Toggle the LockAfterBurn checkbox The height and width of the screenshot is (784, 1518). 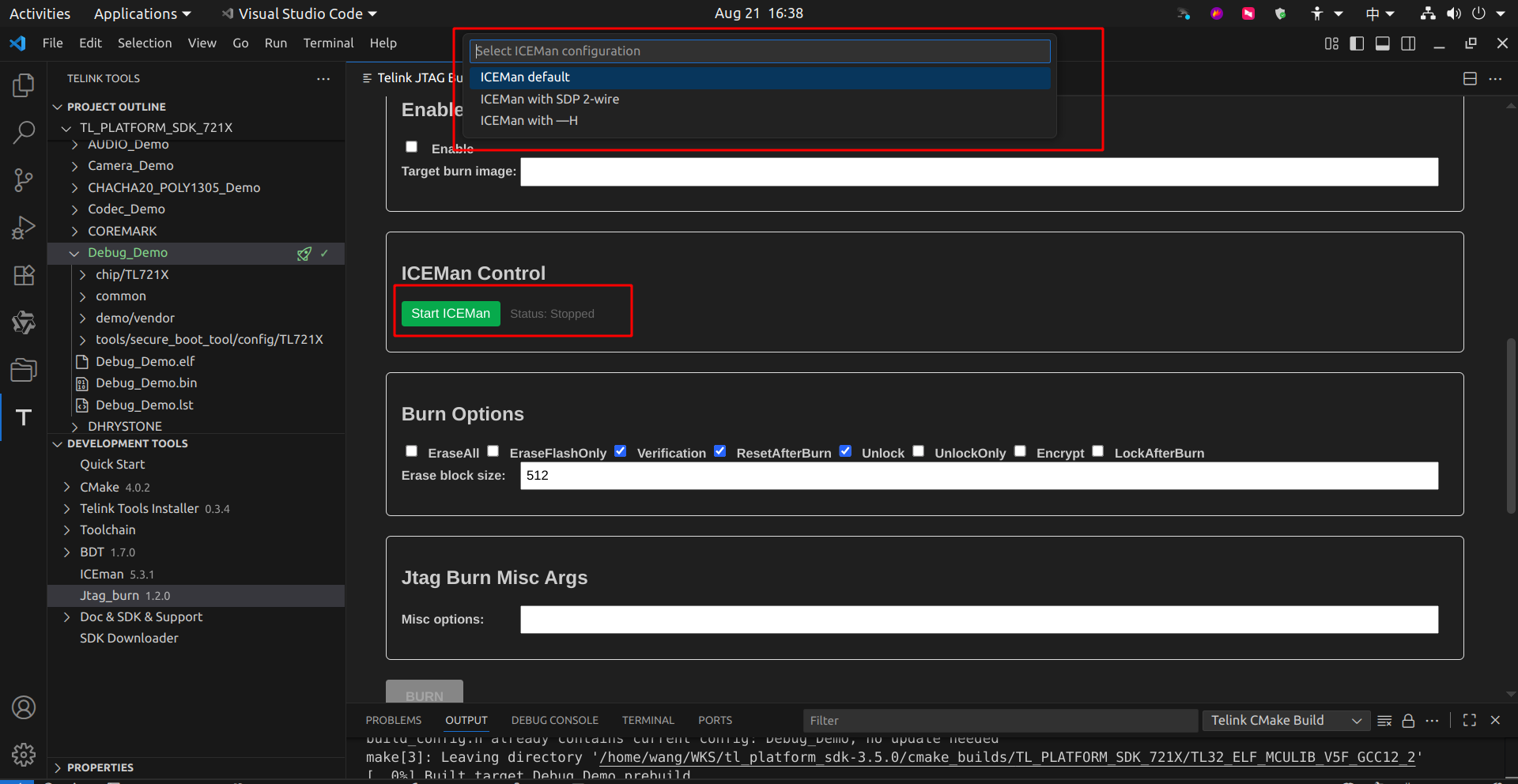pos(1098,451)
